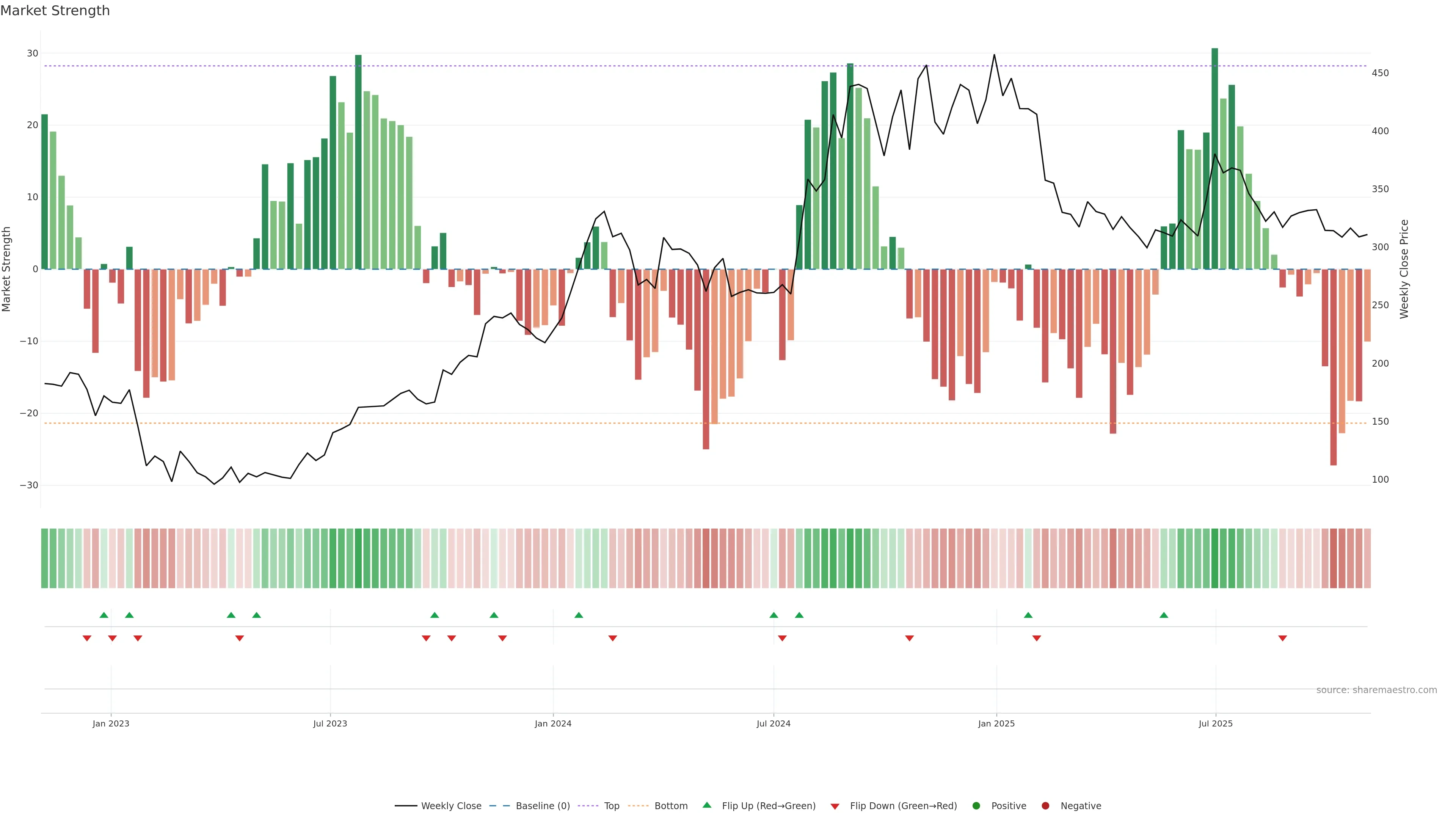
Task: Click the 450 tick on the price axis
Action: (x=1380, y=73)
